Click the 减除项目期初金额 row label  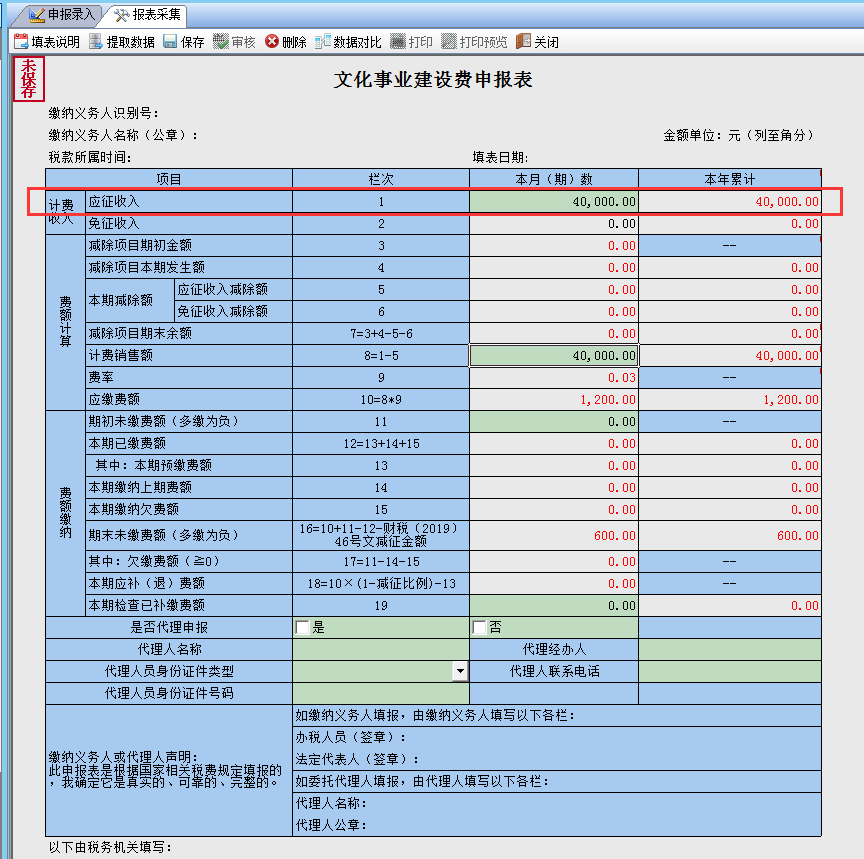140,245
